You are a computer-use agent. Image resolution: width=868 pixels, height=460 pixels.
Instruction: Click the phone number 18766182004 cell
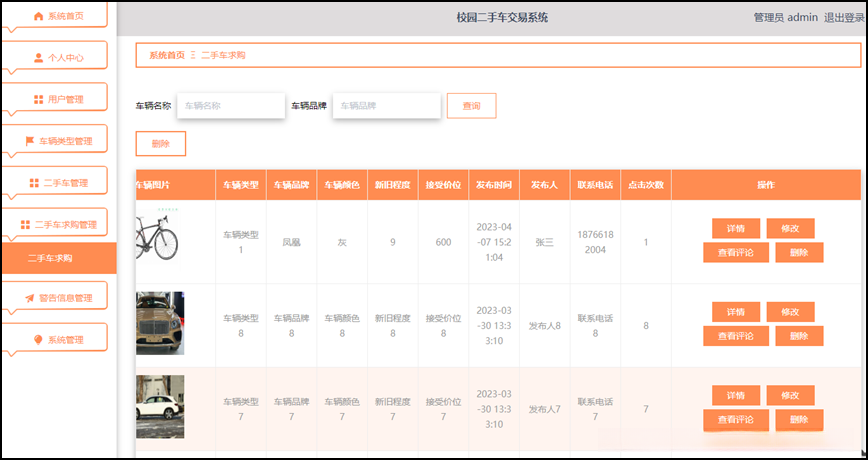[595, 242]
